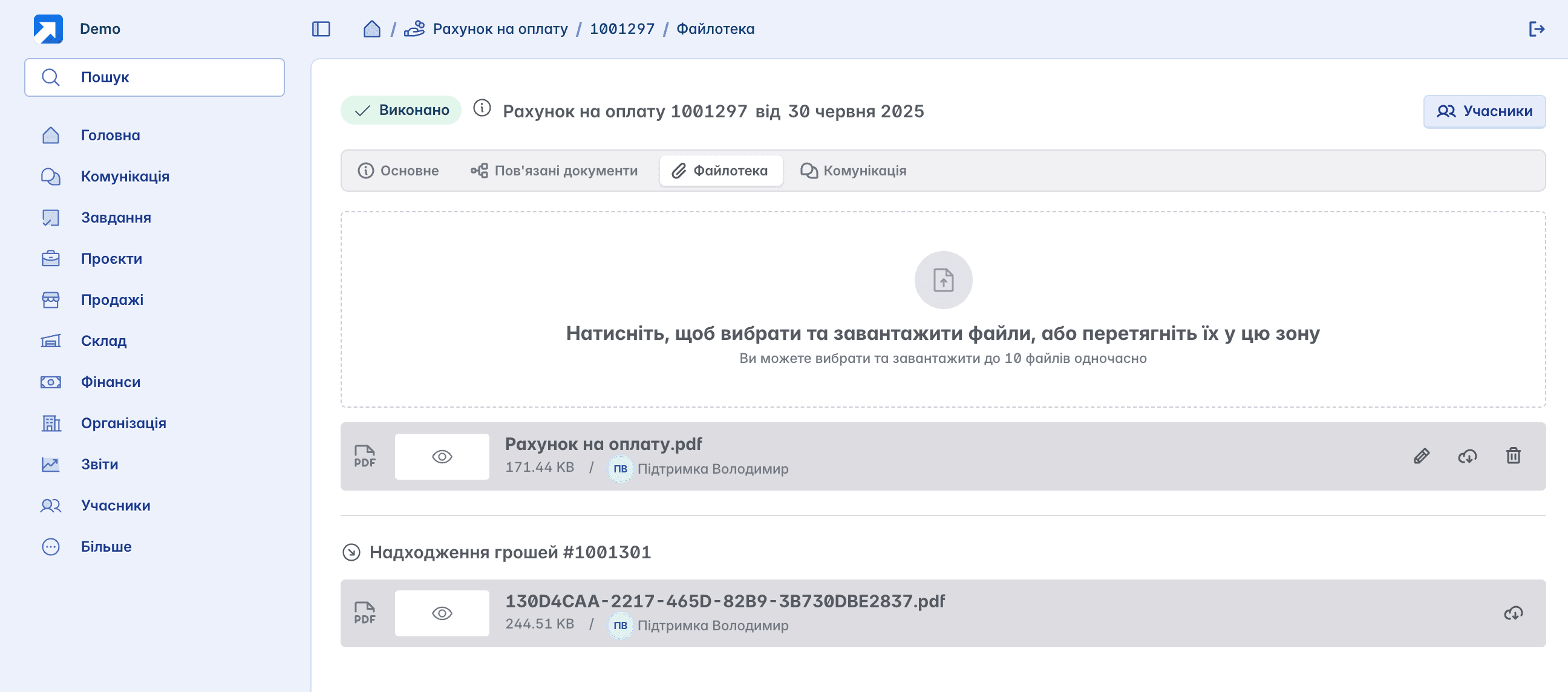Preview 130D4CAA pdf with eye icon
The image size is (1568, 692).
point(442,613)
